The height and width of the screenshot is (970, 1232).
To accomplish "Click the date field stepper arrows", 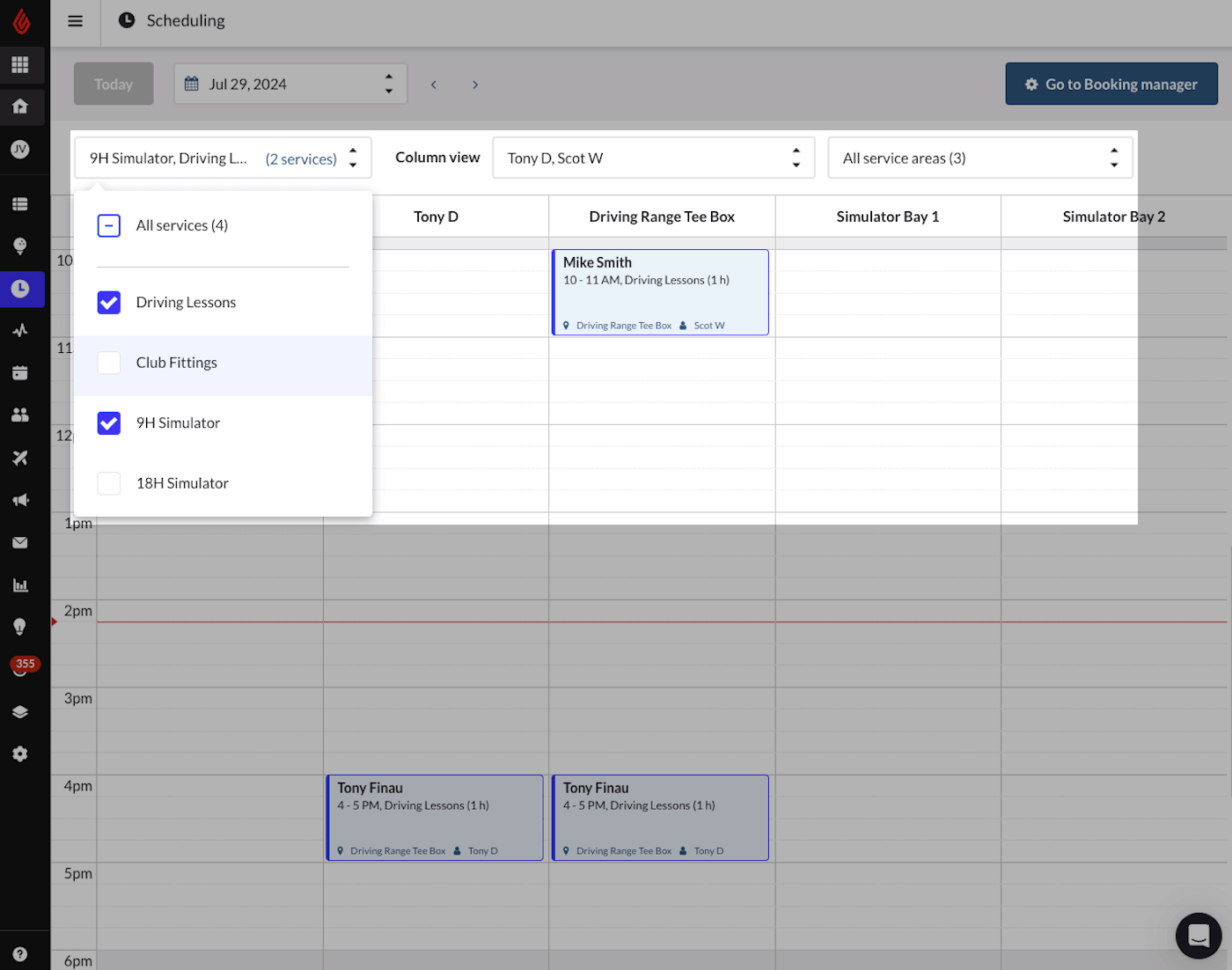I will [389, 84].
